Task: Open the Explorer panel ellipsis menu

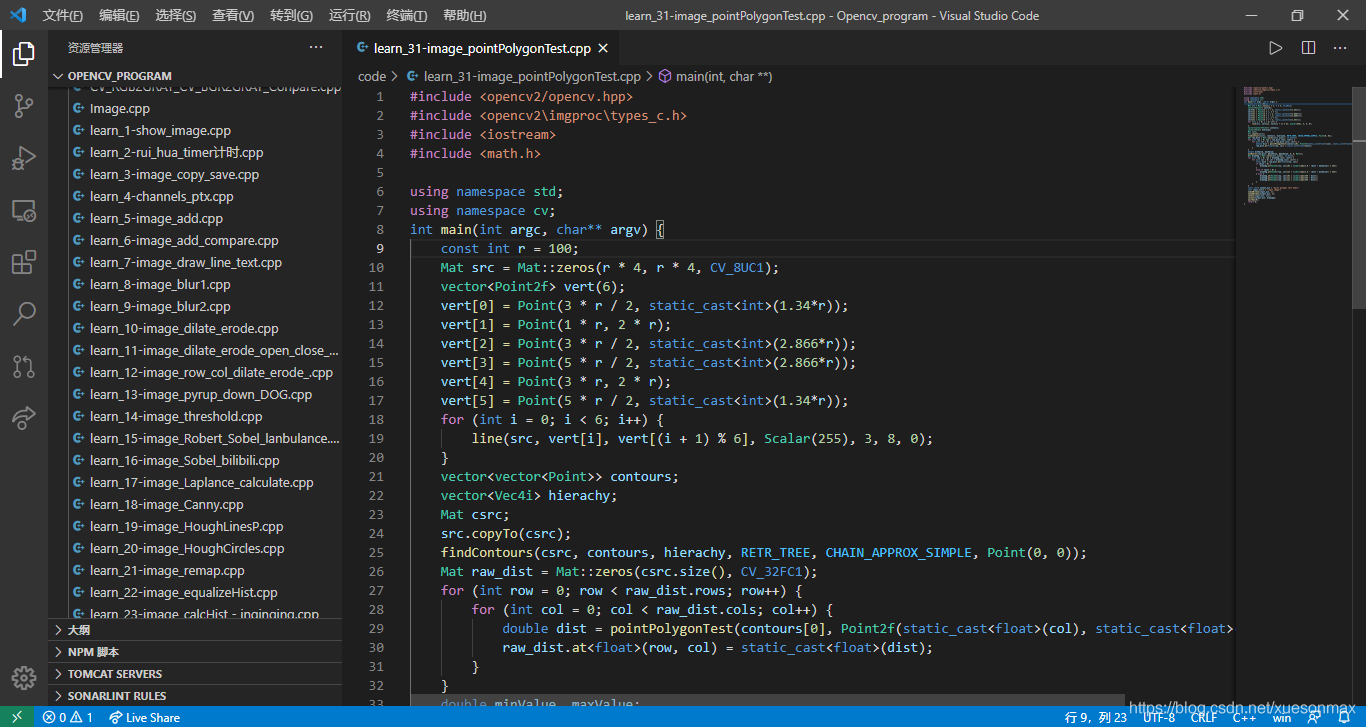Action: (316, 47)
